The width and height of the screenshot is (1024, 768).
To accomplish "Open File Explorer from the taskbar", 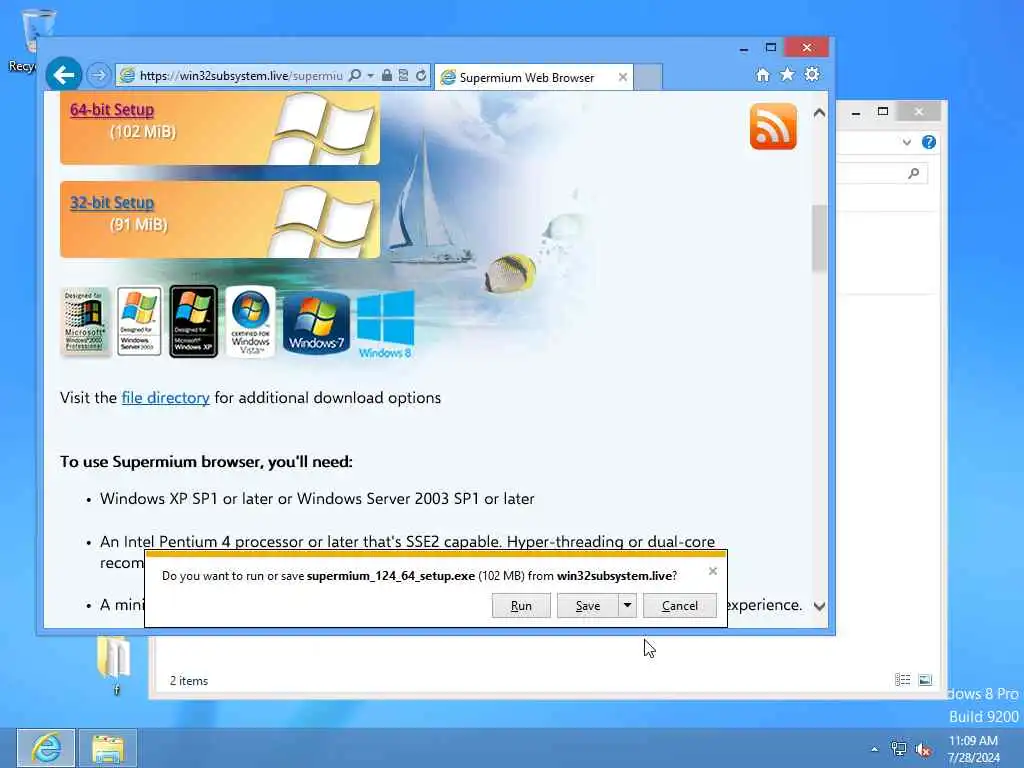I will click(x=108, y=748).
